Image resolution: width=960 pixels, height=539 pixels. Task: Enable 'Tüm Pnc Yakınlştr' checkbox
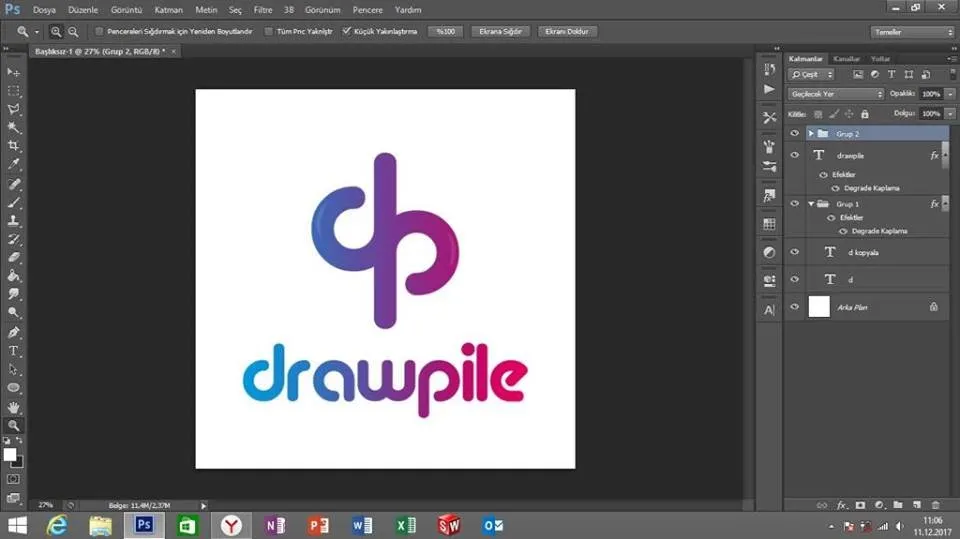coord(268,31)
